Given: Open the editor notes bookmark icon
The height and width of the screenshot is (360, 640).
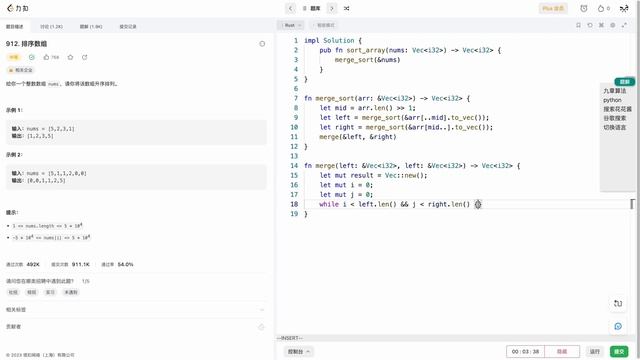Looking at the screenshot, I should 578,25.
